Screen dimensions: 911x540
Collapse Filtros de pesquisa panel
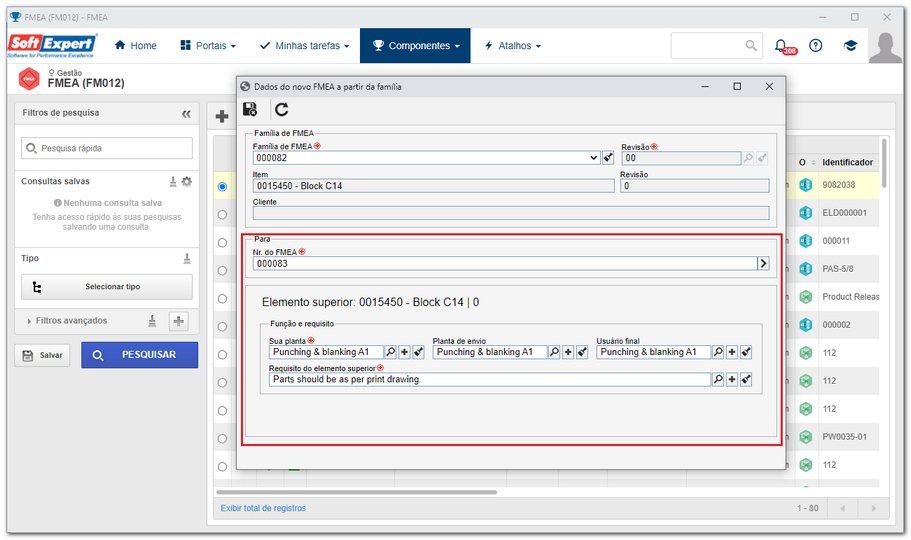[186, 114]
